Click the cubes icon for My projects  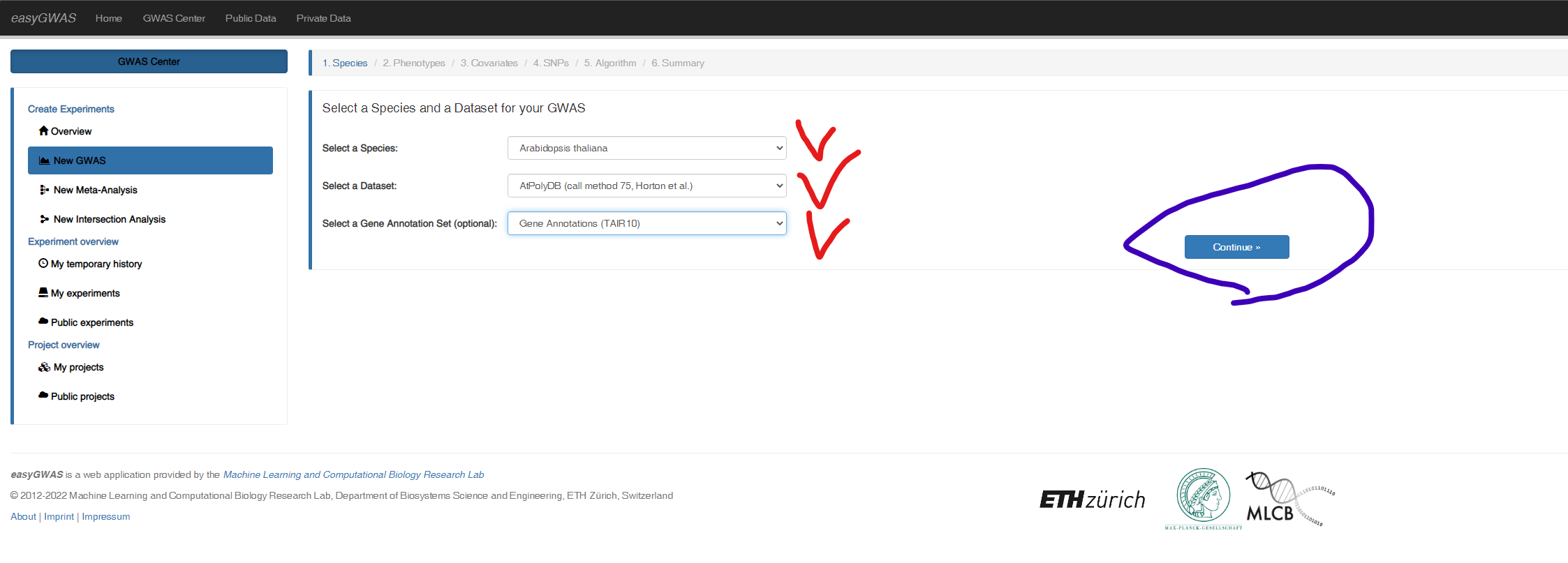point(44,367)
